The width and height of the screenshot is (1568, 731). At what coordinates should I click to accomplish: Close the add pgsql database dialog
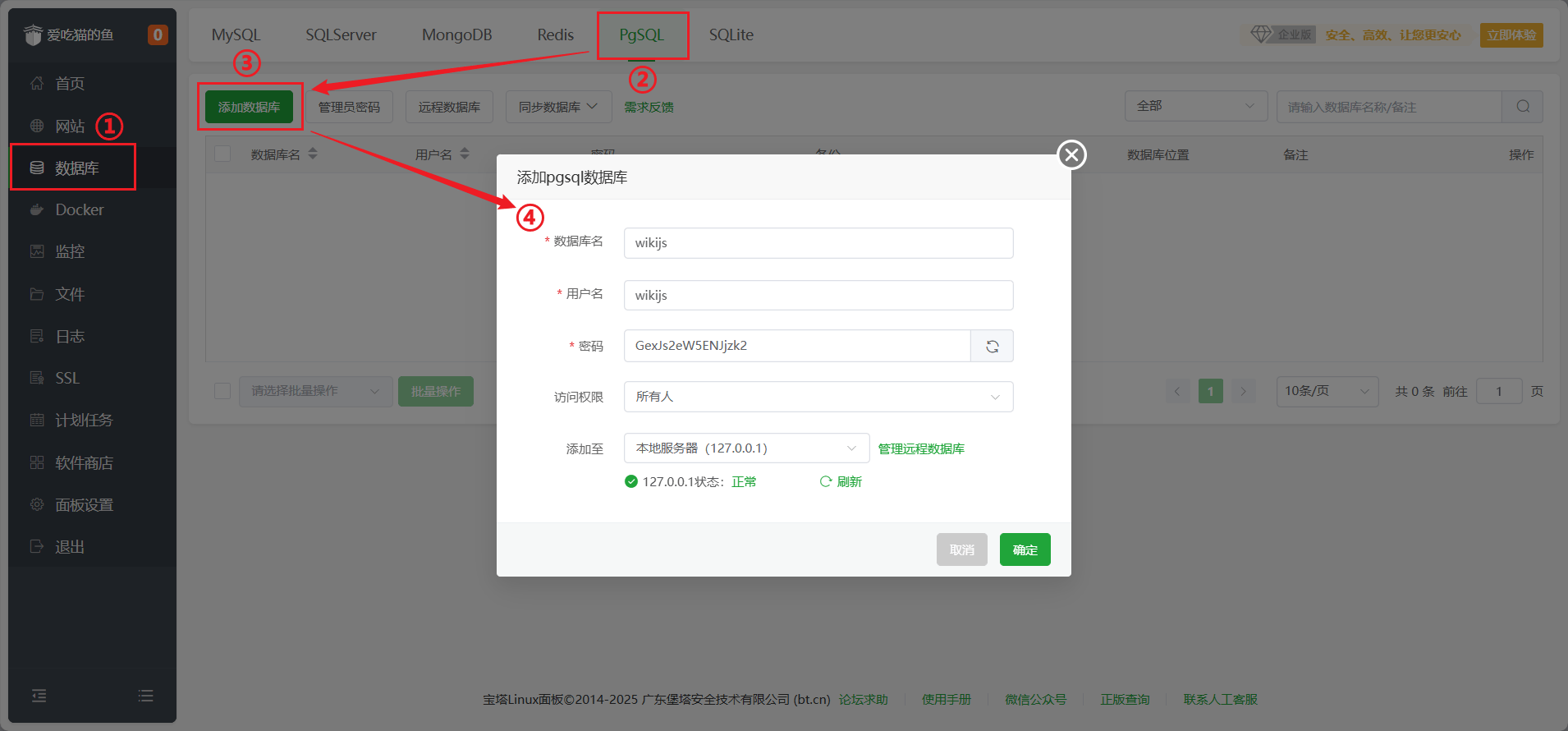pos(1071,154)
